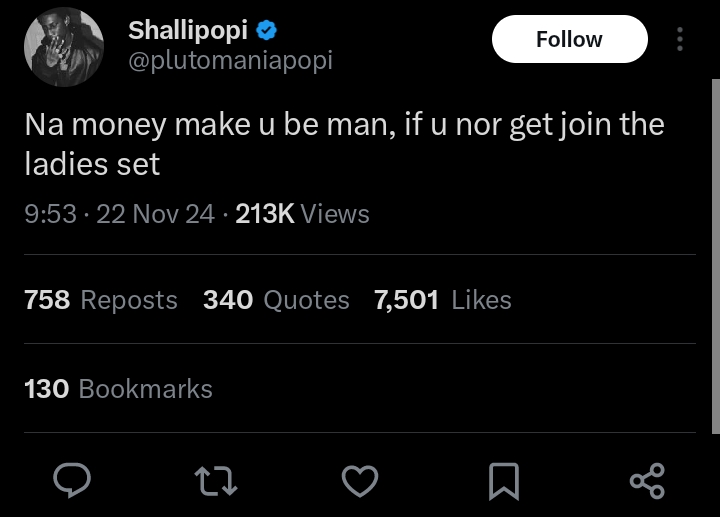The width and height of the screenshot is (720, 517).
Task: Click the blue verified badge
Action: pos(266,30)
